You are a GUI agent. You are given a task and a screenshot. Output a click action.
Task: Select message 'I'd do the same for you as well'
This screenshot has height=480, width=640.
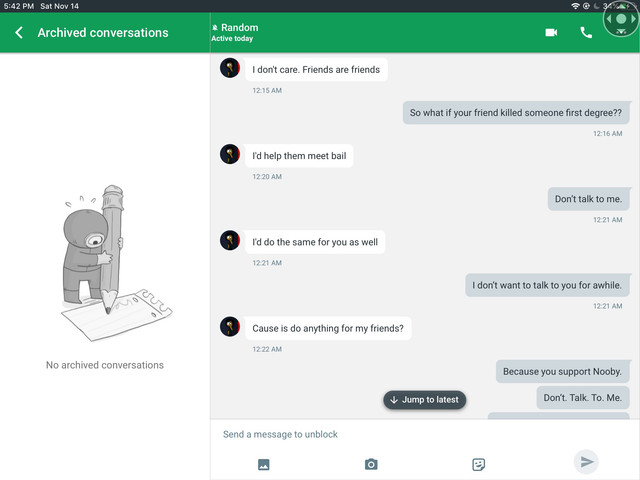coord(315,242)
